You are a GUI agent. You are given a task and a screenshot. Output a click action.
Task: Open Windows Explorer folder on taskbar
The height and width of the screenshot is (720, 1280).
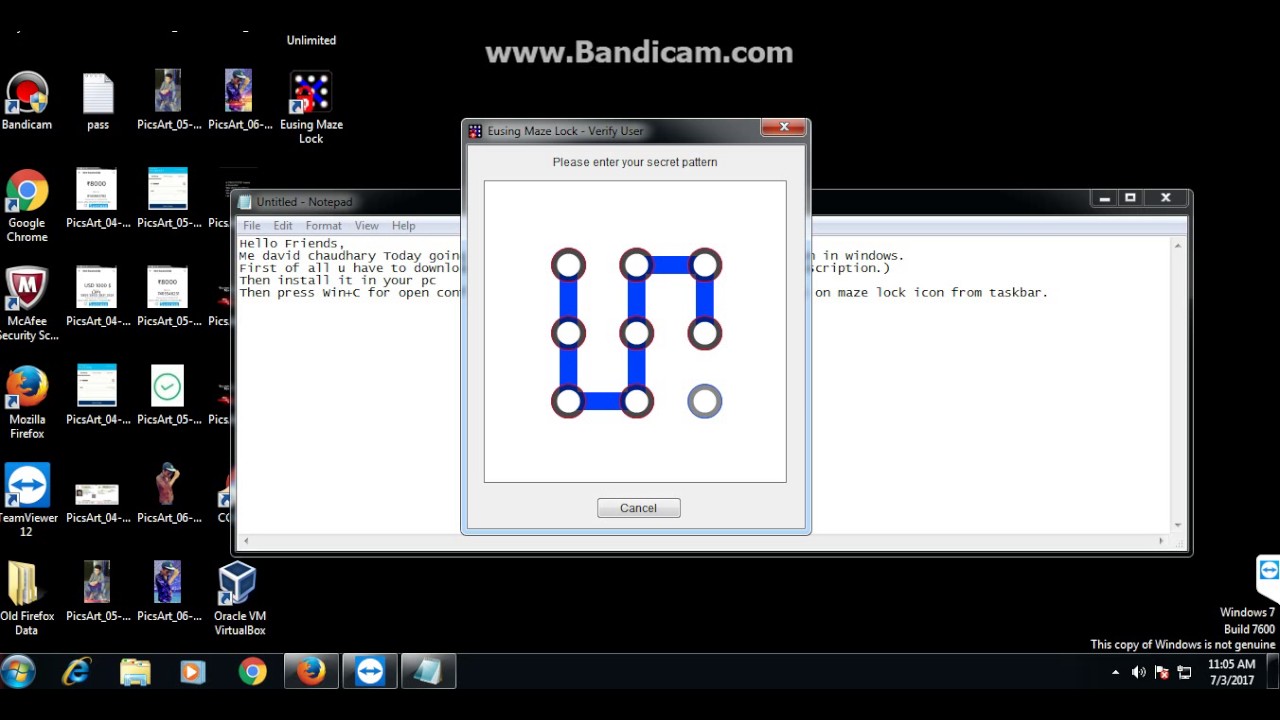(135, 672)
